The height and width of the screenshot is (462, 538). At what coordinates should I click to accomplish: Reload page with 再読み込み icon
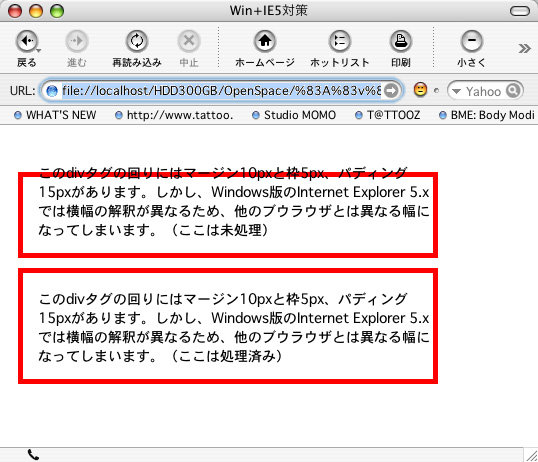click(x=137, y=41)
